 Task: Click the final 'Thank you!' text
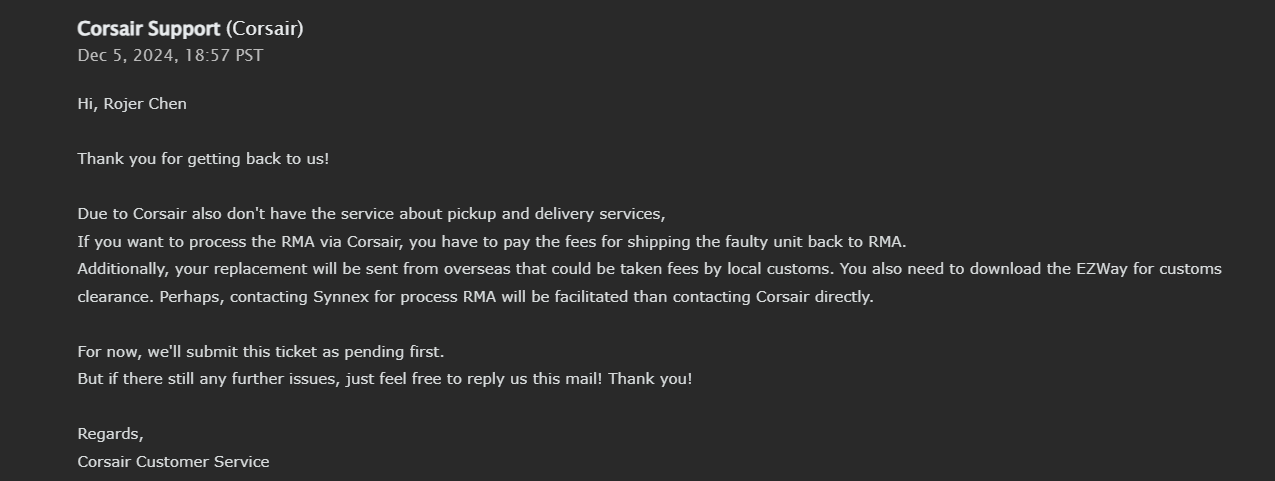650,380
